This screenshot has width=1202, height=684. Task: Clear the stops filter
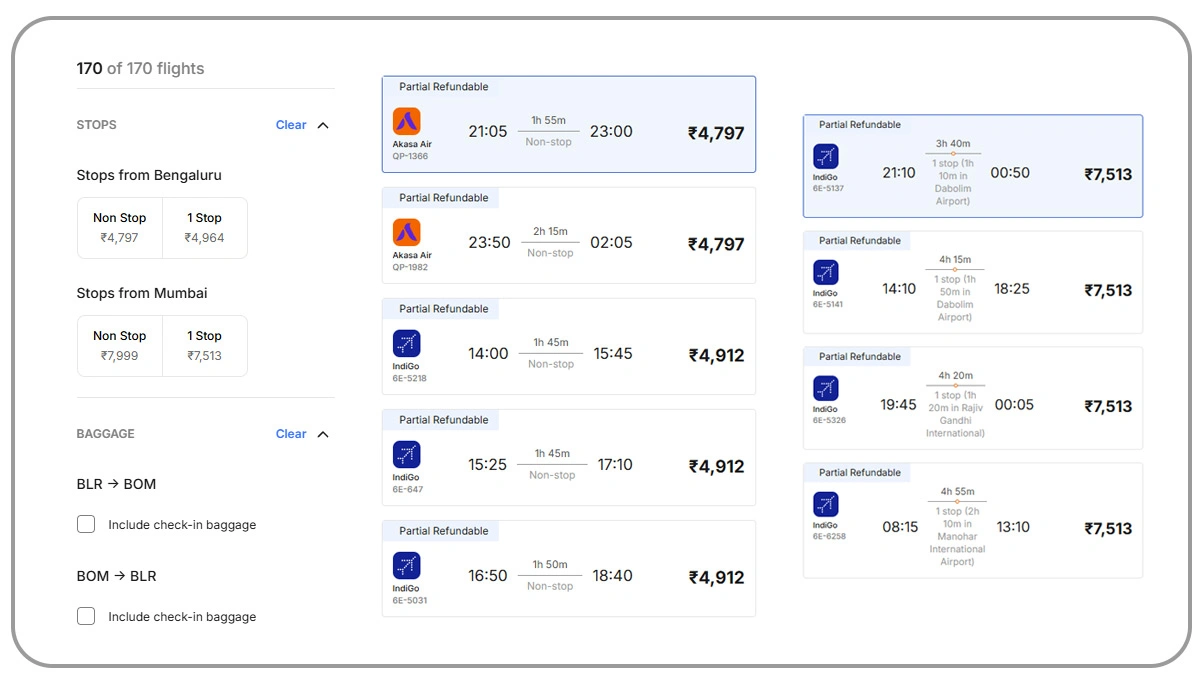tap(289, 125)
